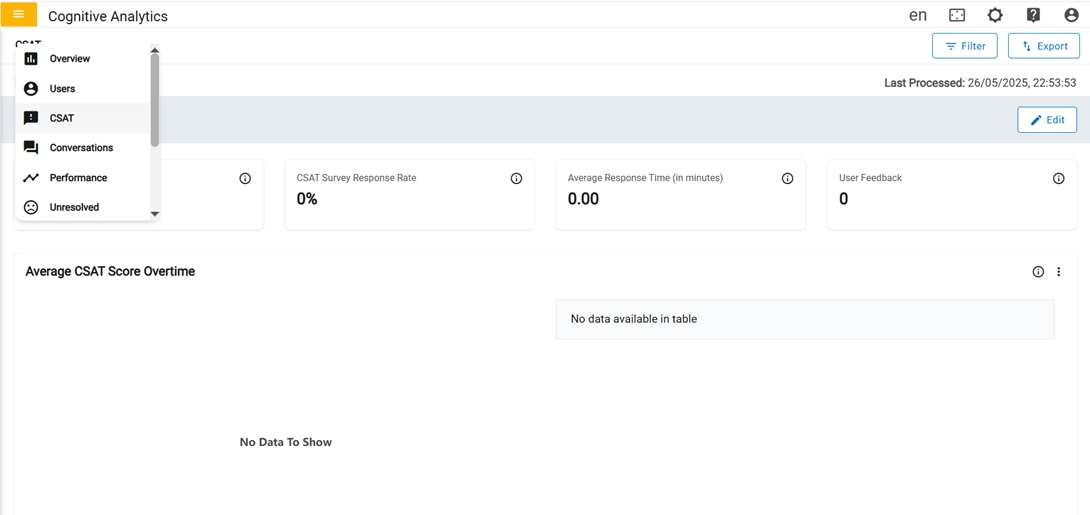Screen dimensions: 1090x515
Task: Change language using the 'en' selector
Action: pyautogui.click(x=917, y=15)
